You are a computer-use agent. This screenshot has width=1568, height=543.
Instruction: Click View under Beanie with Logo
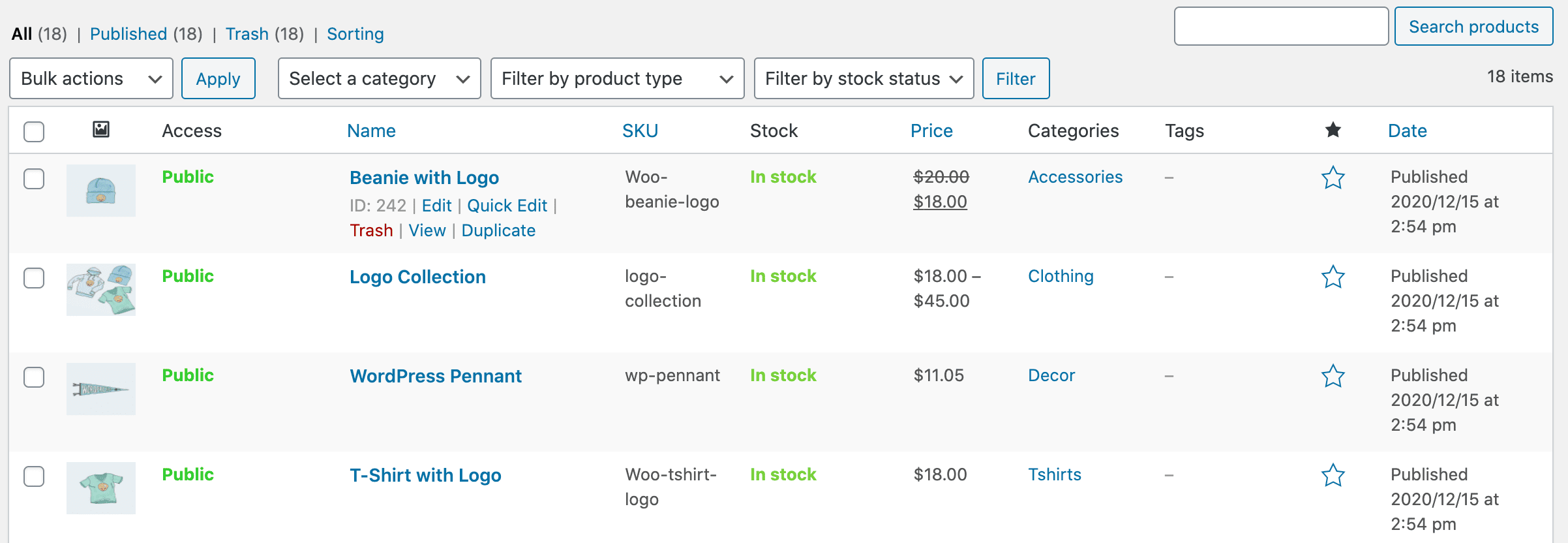click(x=427, y=230)
